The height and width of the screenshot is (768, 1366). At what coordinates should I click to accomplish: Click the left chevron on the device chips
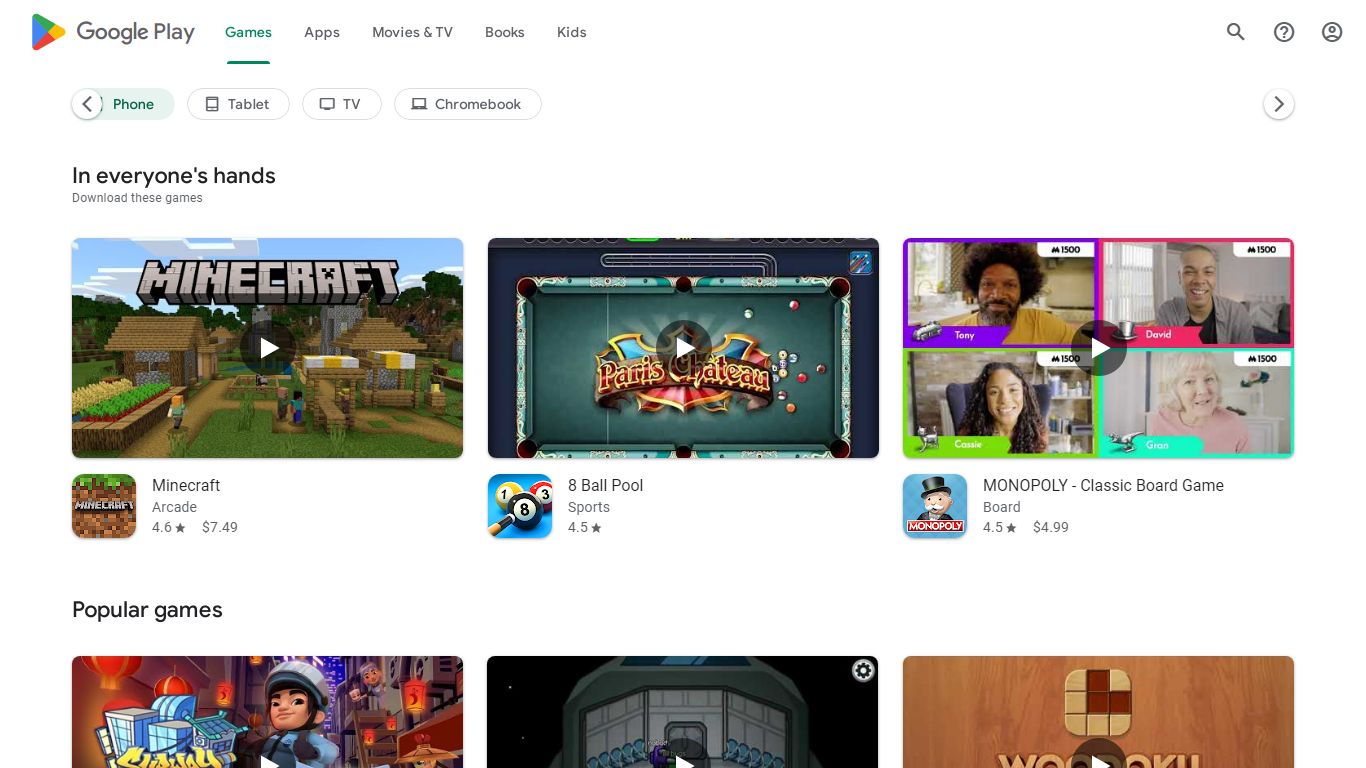coord(87,104)
